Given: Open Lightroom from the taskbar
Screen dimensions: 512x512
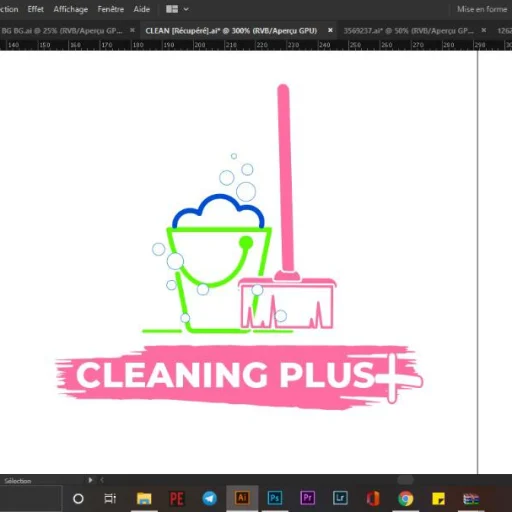Looking at the screenshot, I should coord(340,498).
